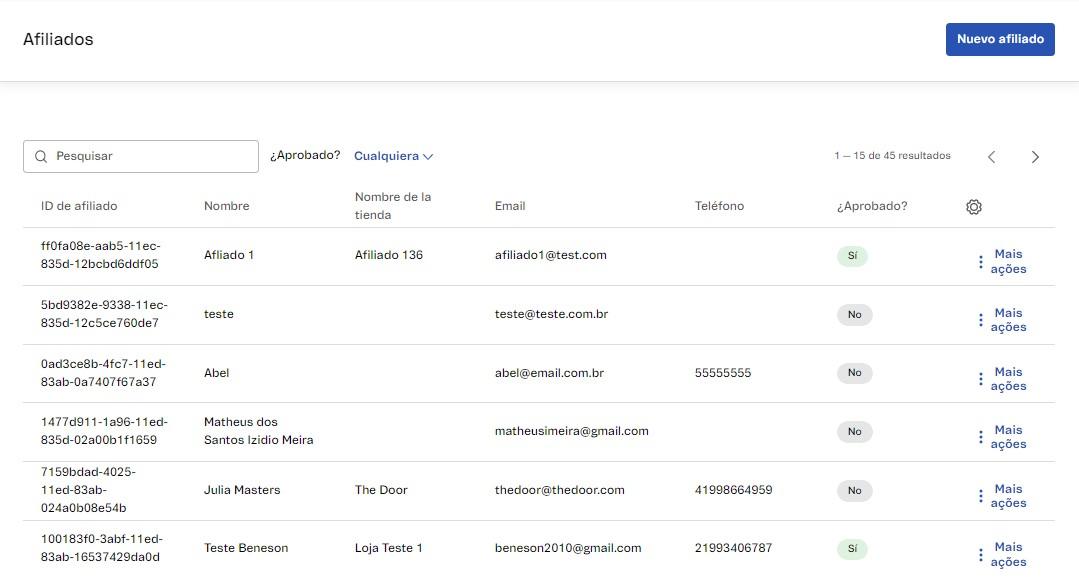
Task: Click the Nuevo afiliado button
Action: [1000, 39]
